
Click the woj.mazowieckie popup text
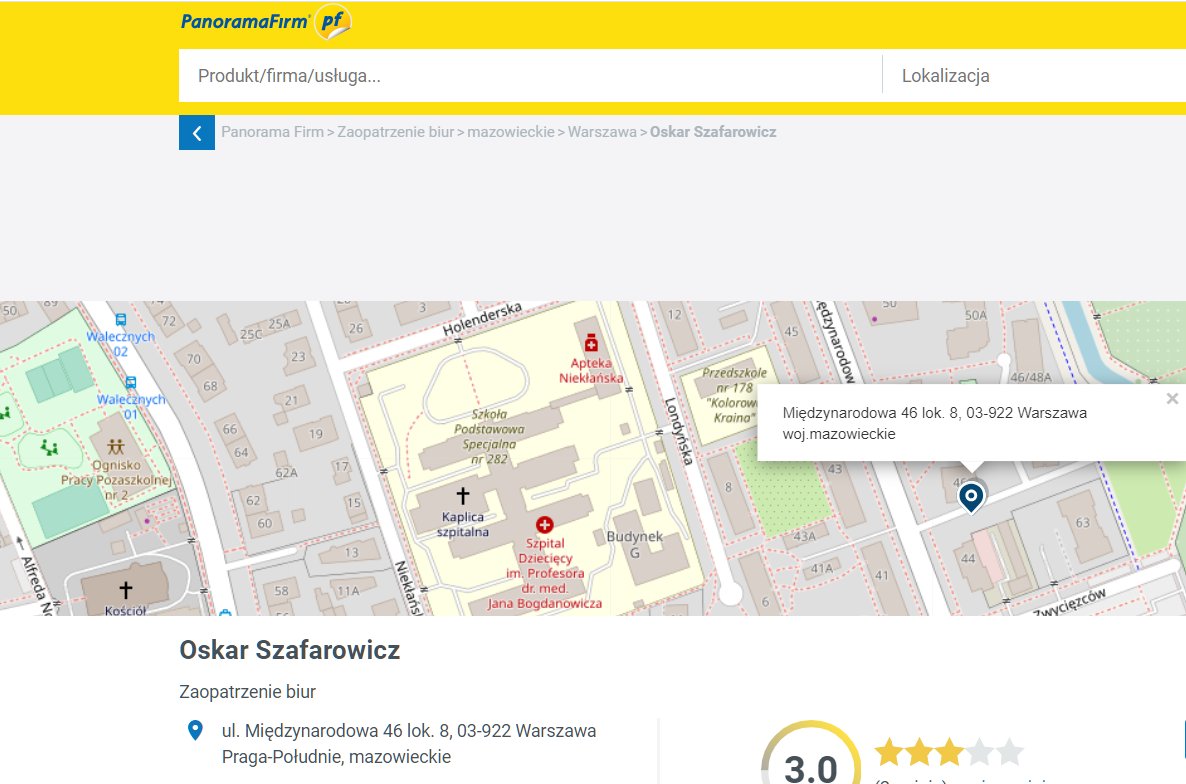click(839, 434)
